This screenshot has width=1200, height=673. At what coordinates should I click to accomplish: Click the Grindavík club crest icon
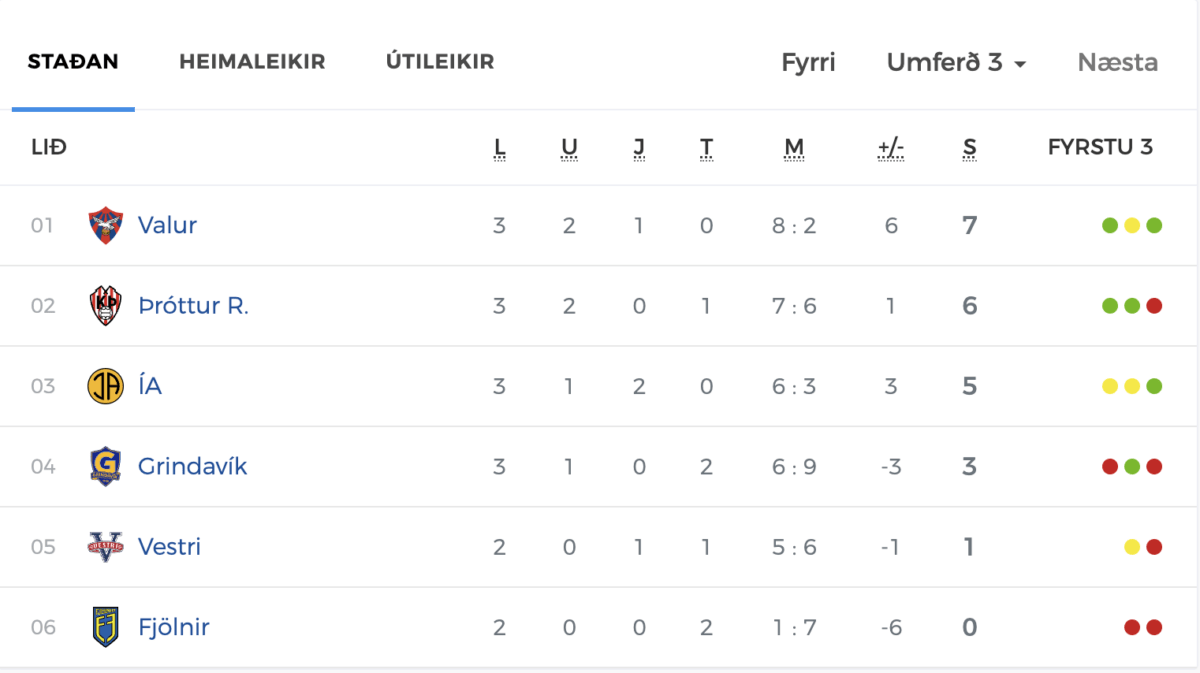point(105,467)
